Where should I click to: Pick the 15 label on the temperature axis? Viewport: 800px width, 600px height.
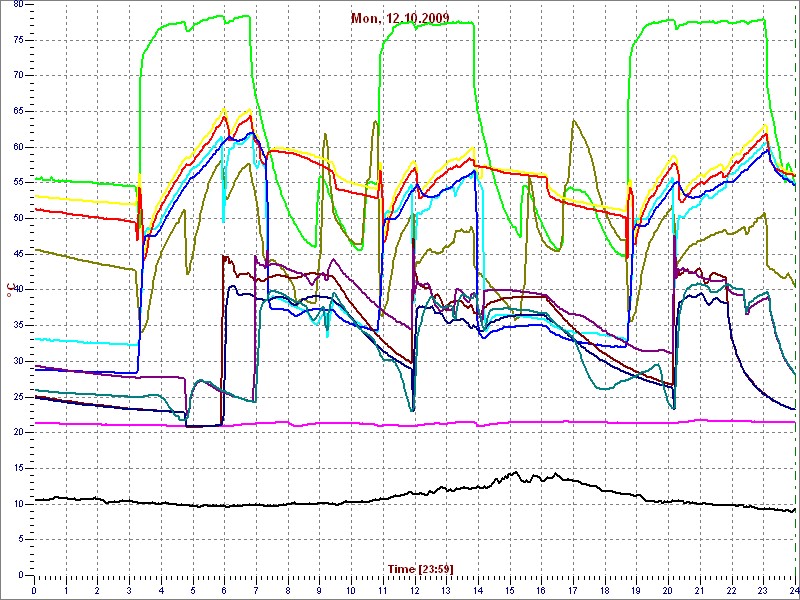(x=18, y=468)
